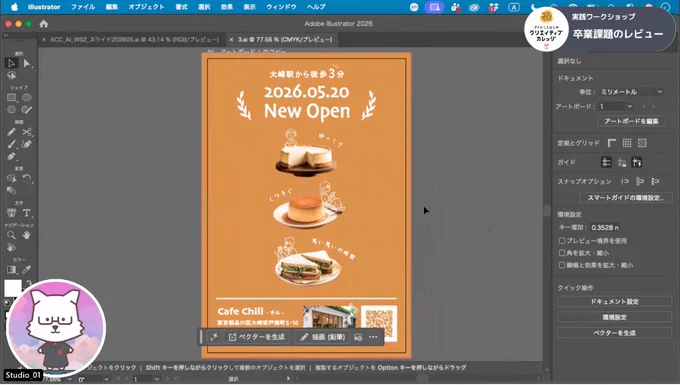This screenshot has width=680, height=385.
Task: Open the ヘルプ menu
Action: click(x=316, y=7)
